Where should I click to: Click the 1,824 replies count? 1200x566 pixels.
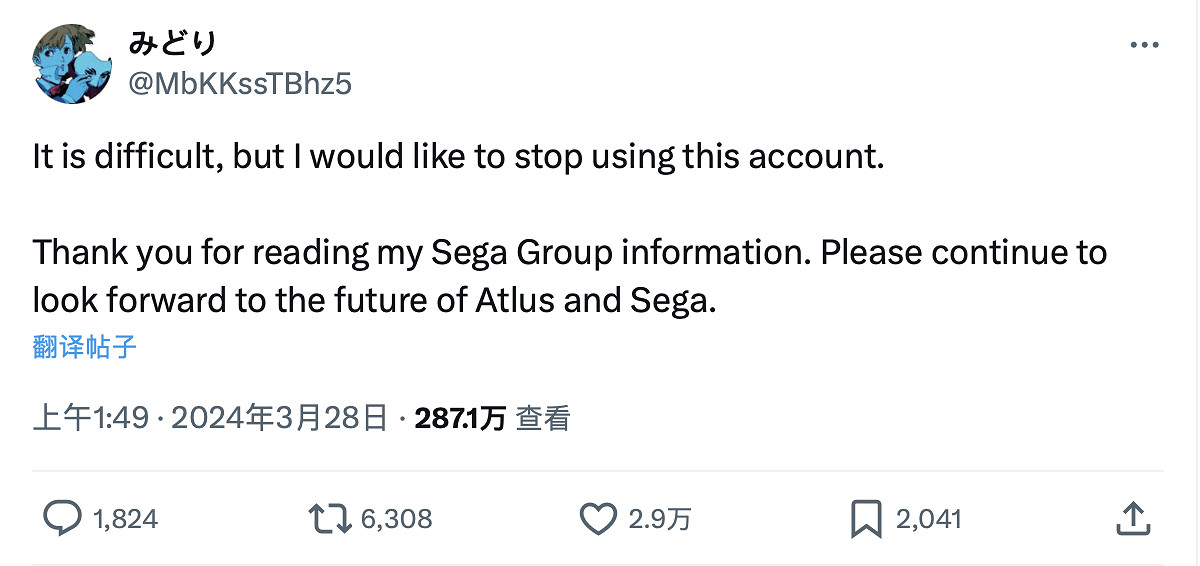[x=125, y=519]
